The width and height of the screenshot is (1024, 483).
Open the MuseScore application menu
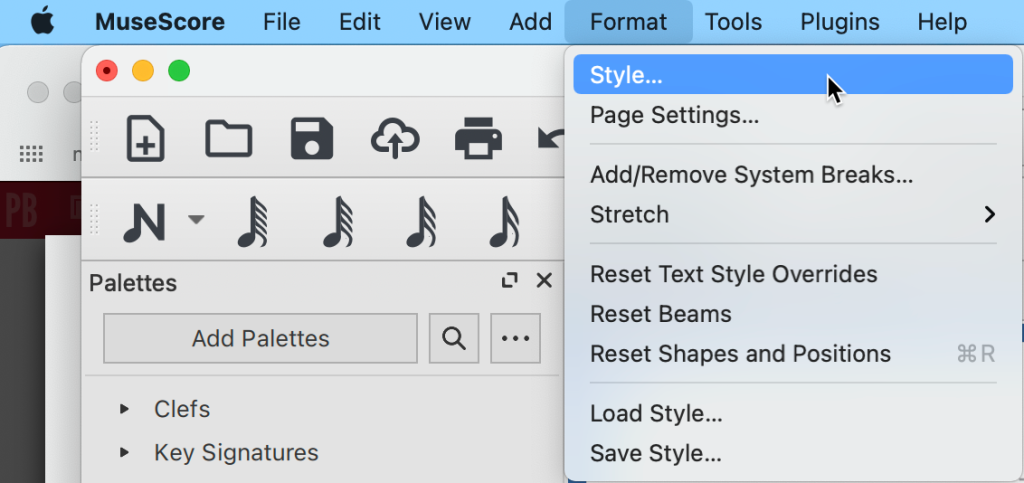coord(160,22)
